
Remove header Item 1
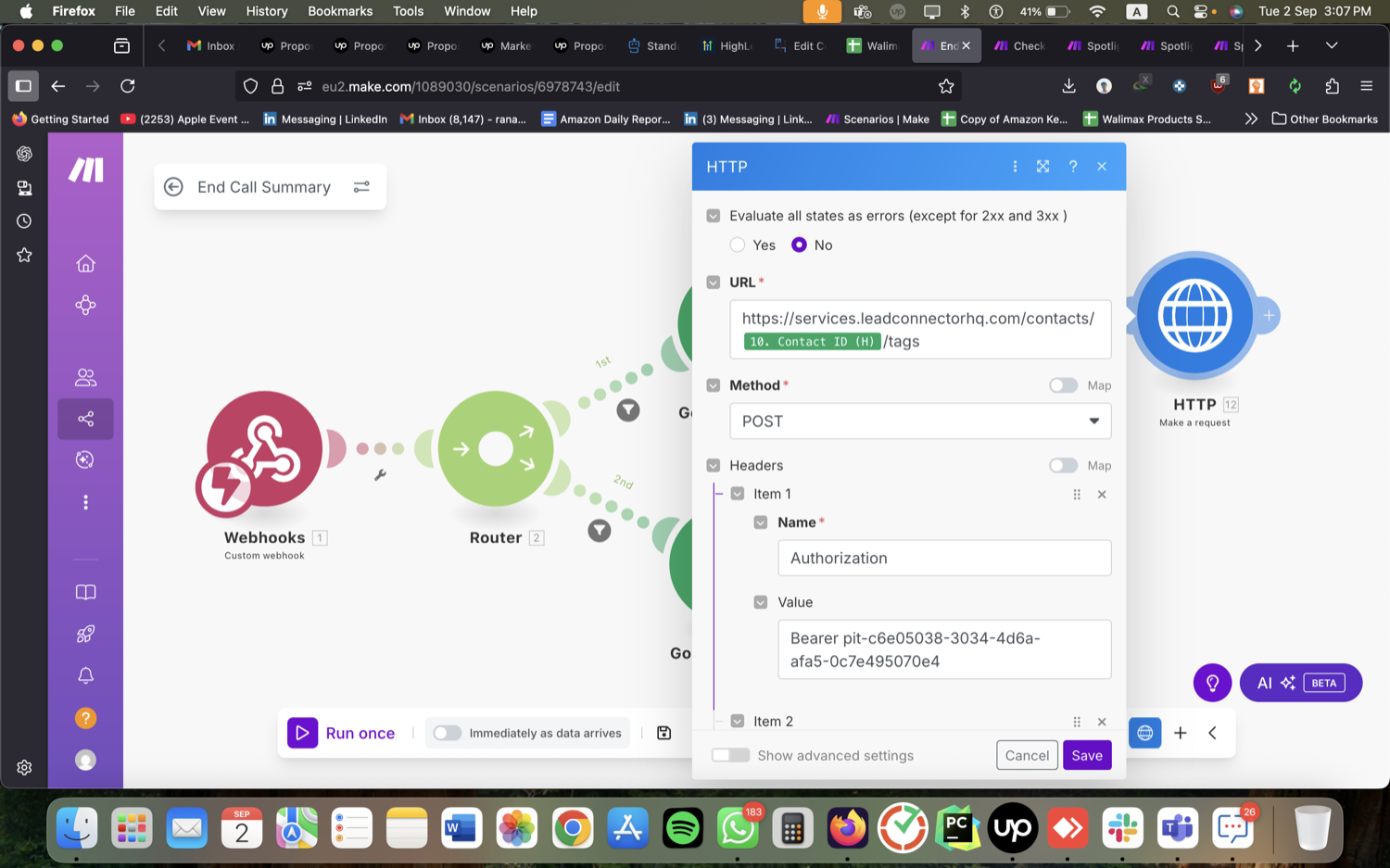1102,495
